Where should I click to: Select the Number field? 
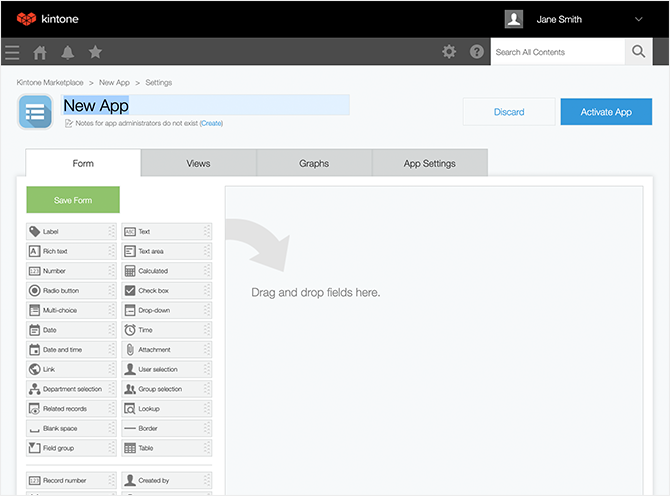pyautogui.click(x=71, y=271)
